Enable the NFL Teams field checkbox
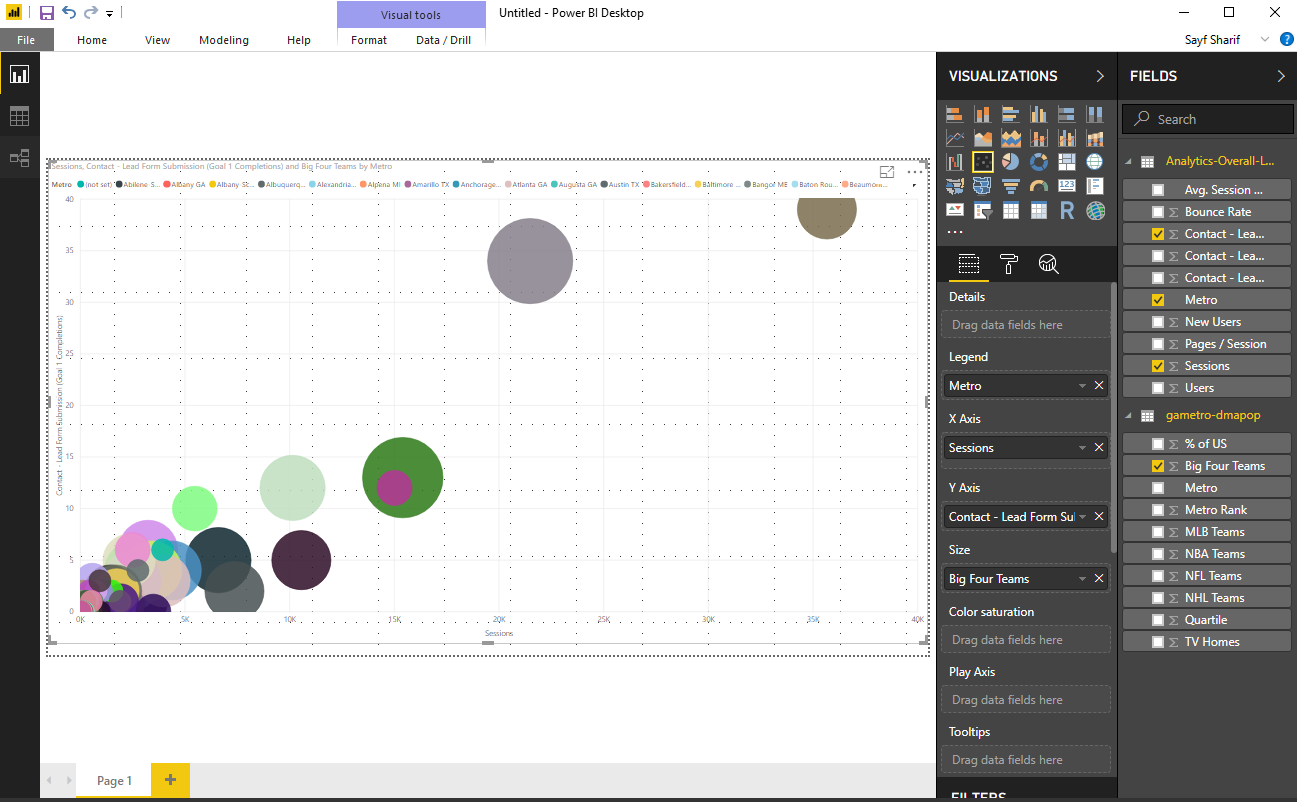1297x802 pixels. click(x=1158, y=576)
